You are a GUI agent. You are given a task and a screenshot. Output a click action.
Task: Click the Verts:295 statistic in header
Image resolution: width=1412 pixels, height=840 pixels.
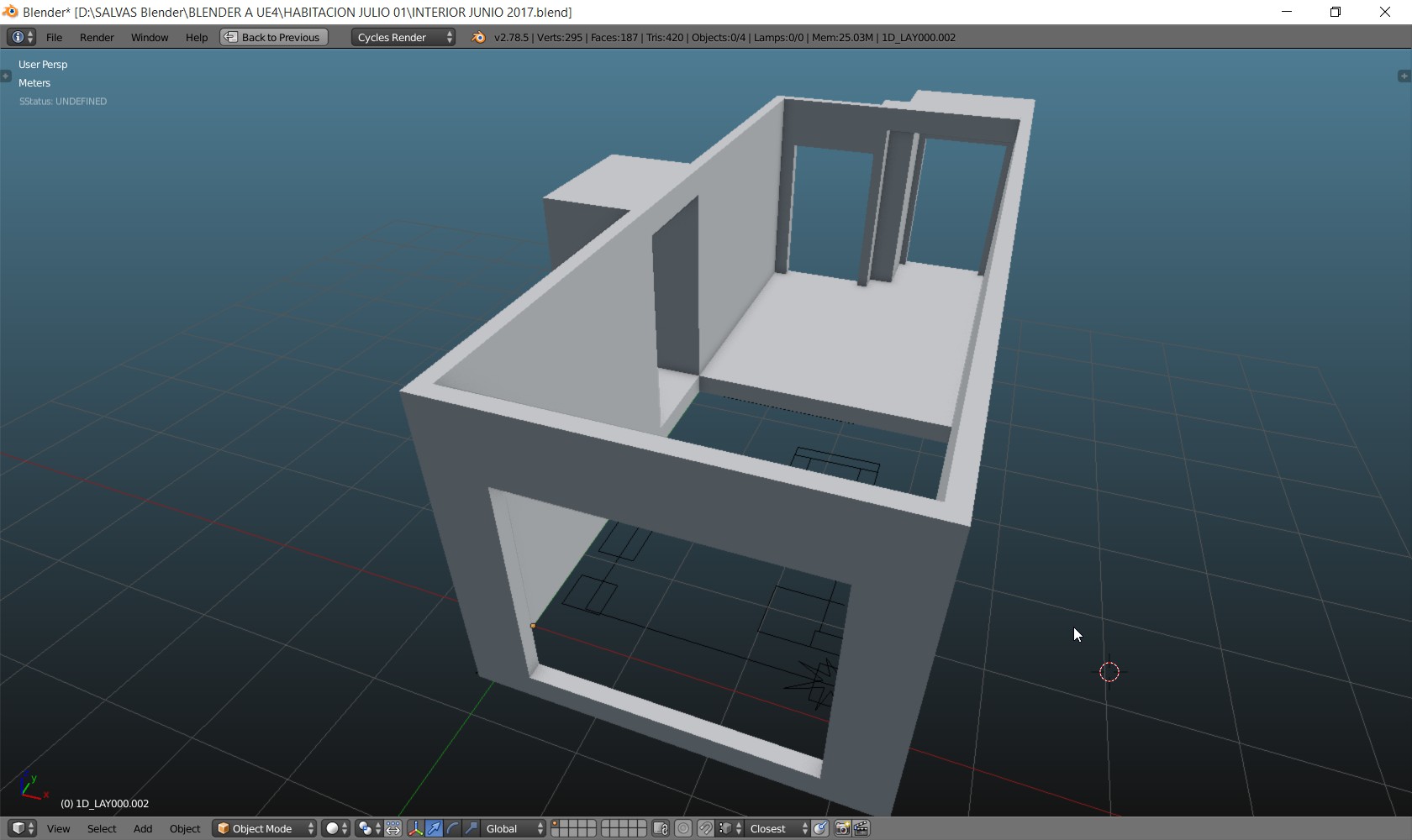coord(560,37)
